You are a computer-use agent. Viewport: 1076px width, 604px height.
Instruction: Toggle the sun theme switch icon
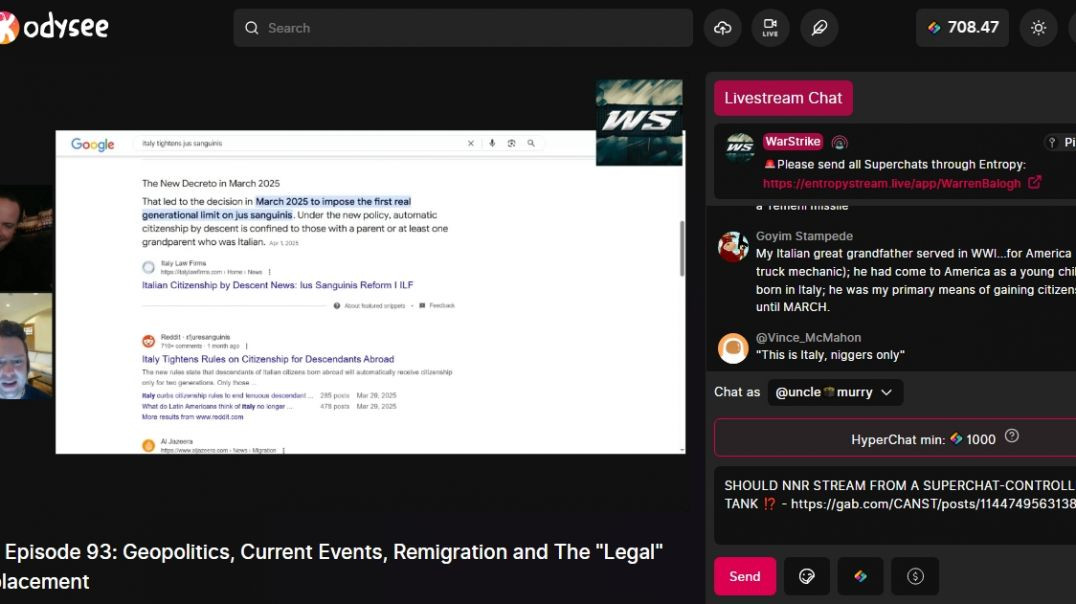coord(1038,28)
